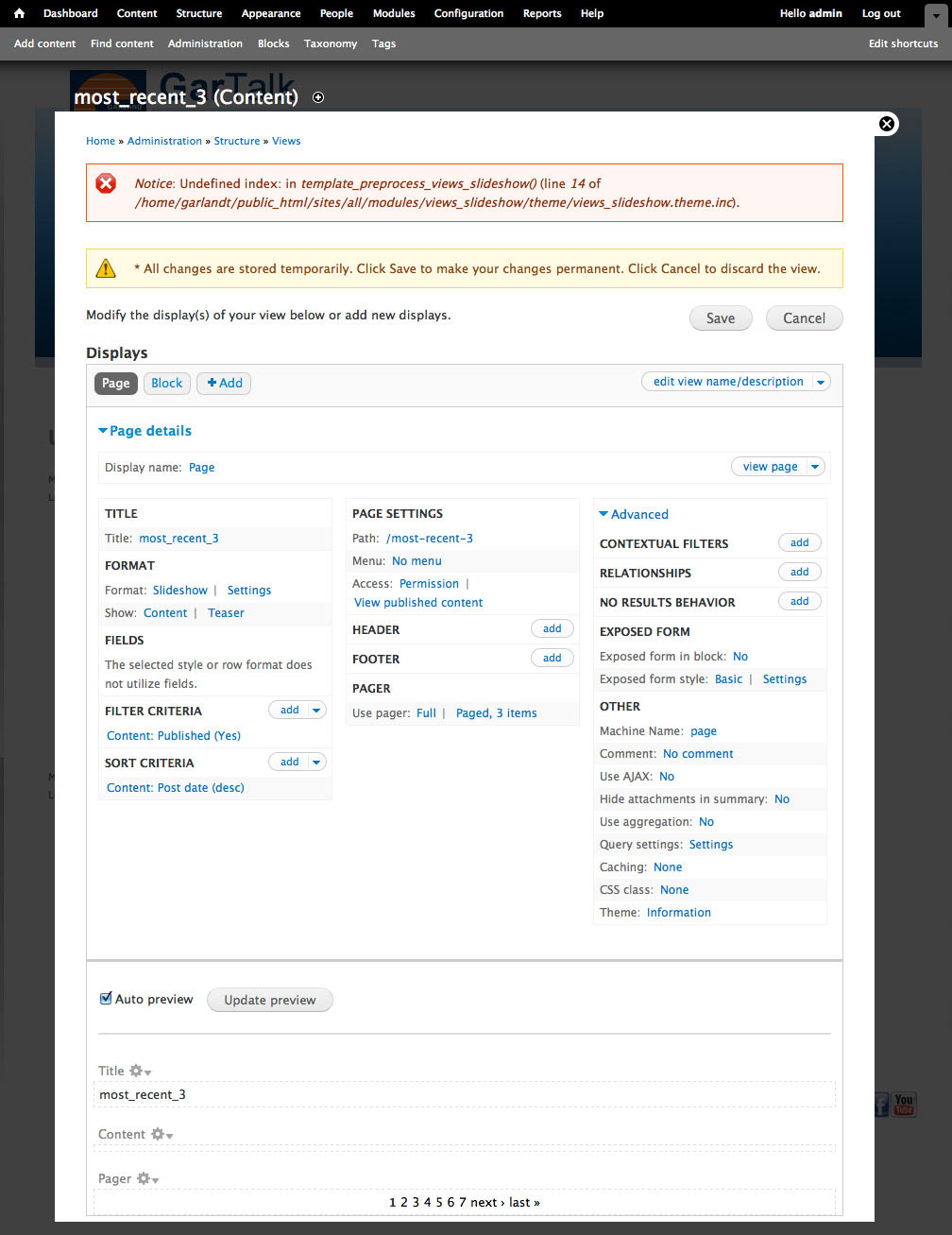
Task: Open the Structure admin menu
Action: click(198, 13)
